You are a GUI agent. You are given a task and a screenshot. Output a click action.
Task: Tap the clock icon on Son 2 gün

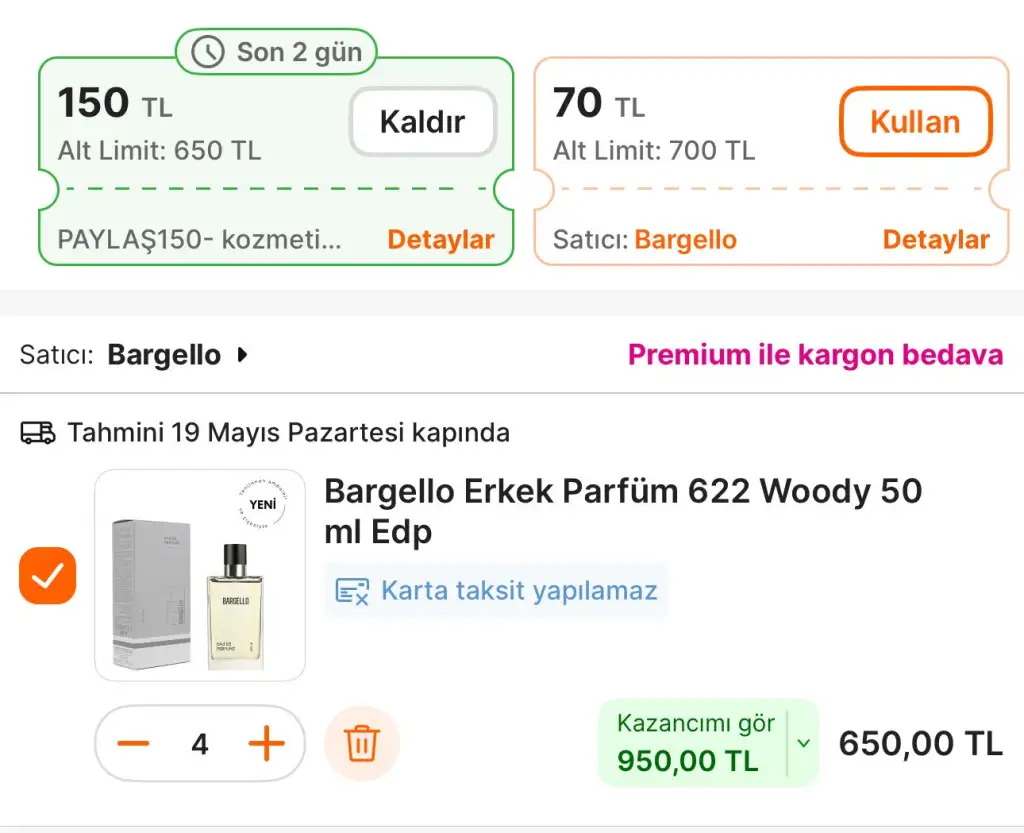pyautogui.click(x=208, y=52)
